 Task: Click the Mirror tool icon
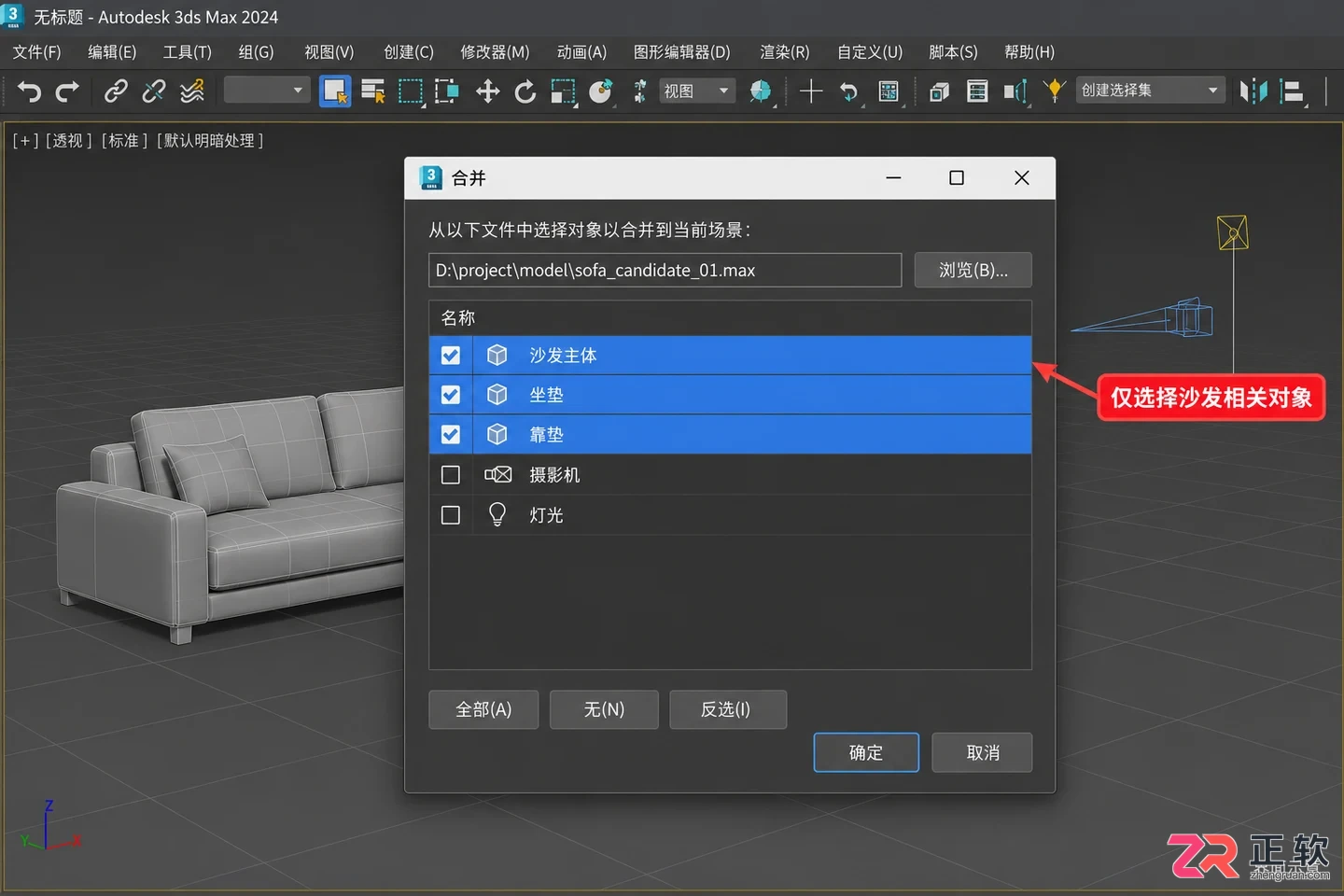pyautogui.click(x=1253, y=91)
